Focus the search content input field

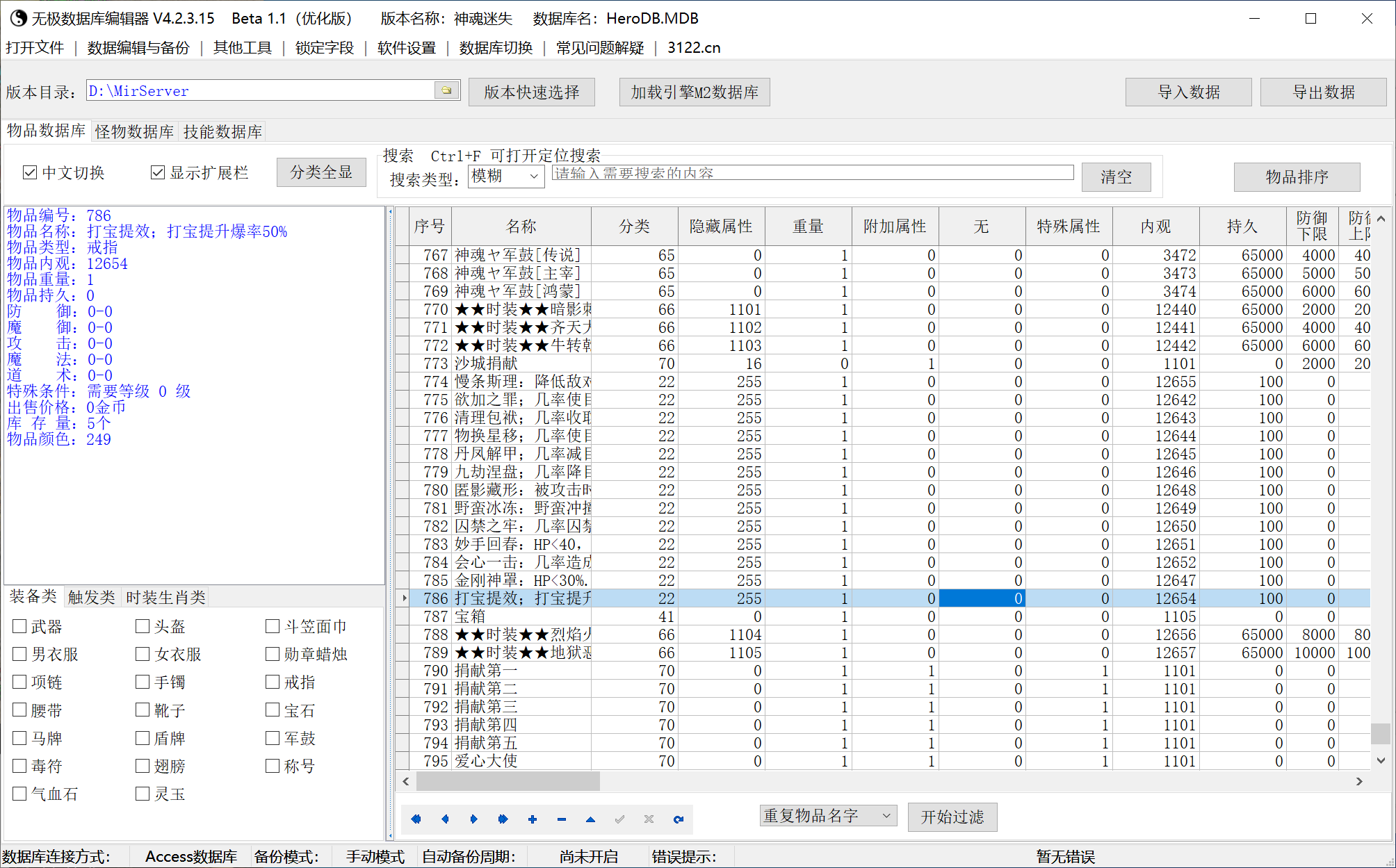[813, 173]
